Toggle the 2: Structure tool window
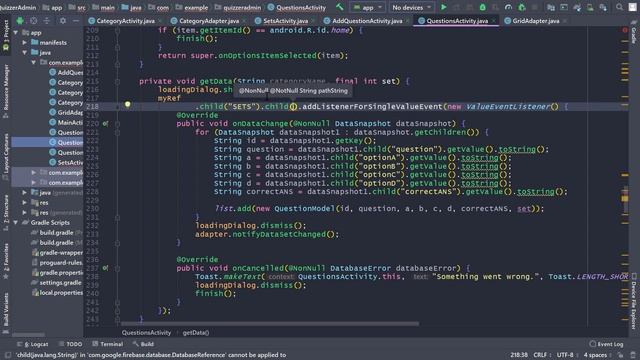Image resolution: width=640 pixels, height=360 pixels. [x=6, y=212]
